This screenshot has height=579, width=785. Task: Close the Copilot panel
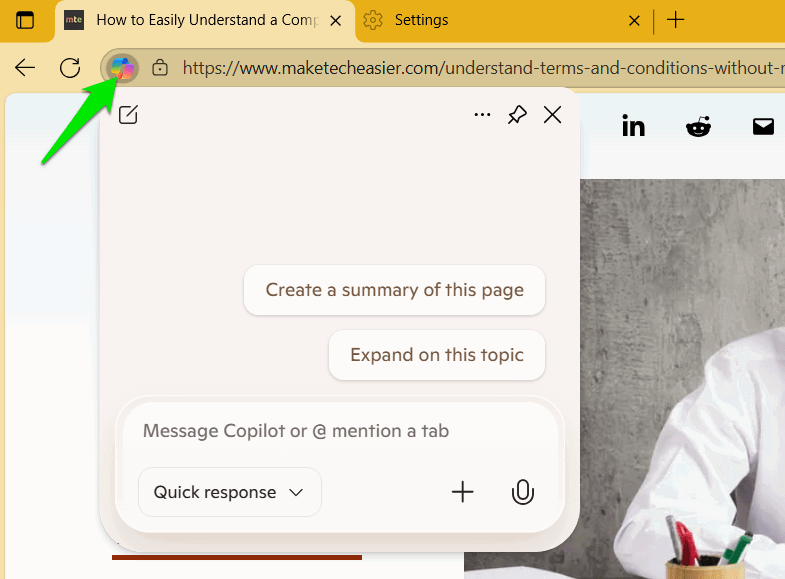pos(552,115)
